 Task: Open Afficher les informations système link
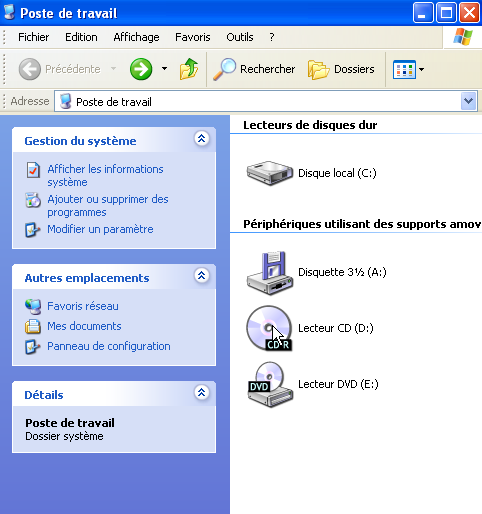[x=105, y=176]
